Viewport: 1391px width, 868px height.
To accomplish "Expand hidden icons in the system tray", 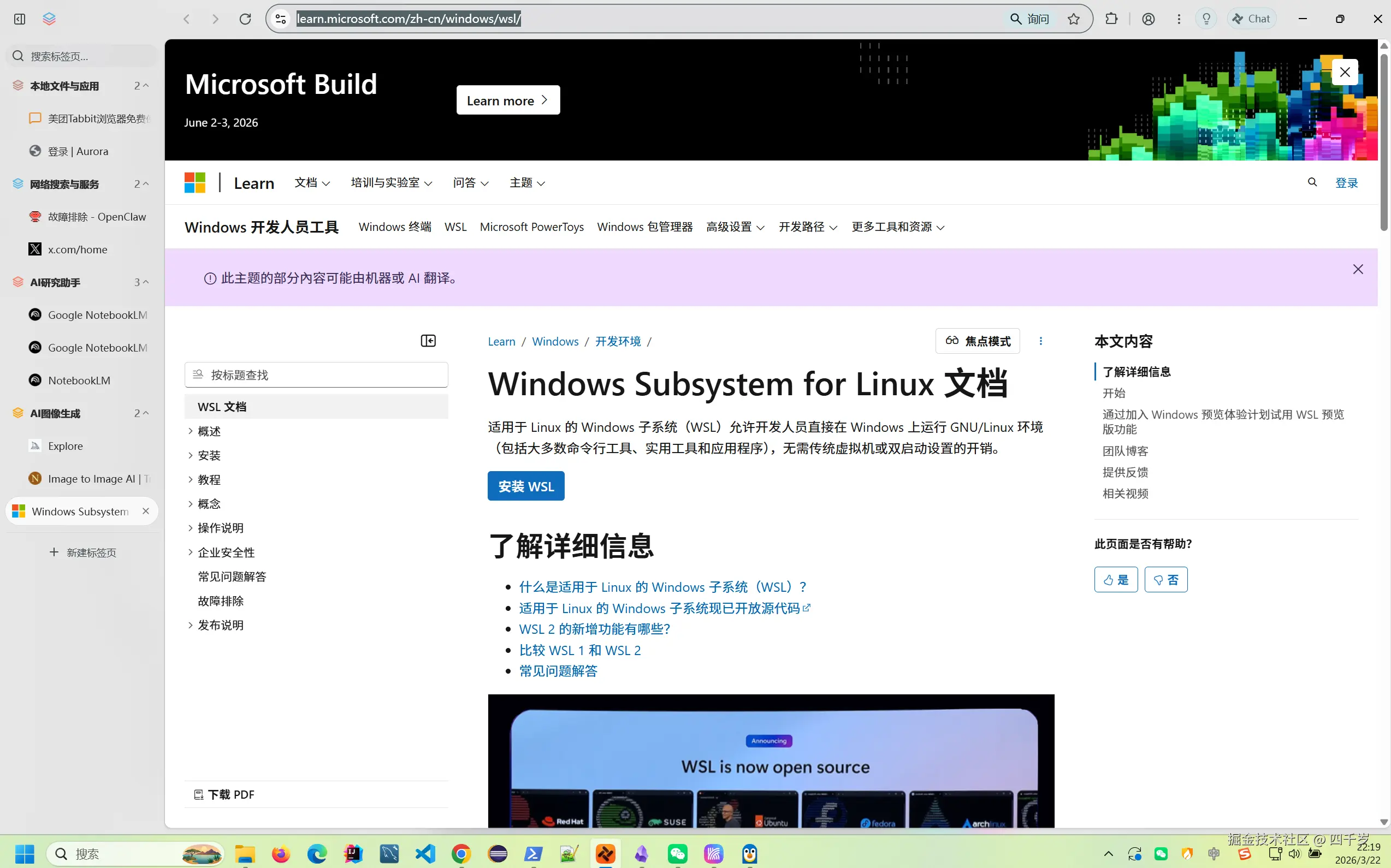I will coord(1108,854).
